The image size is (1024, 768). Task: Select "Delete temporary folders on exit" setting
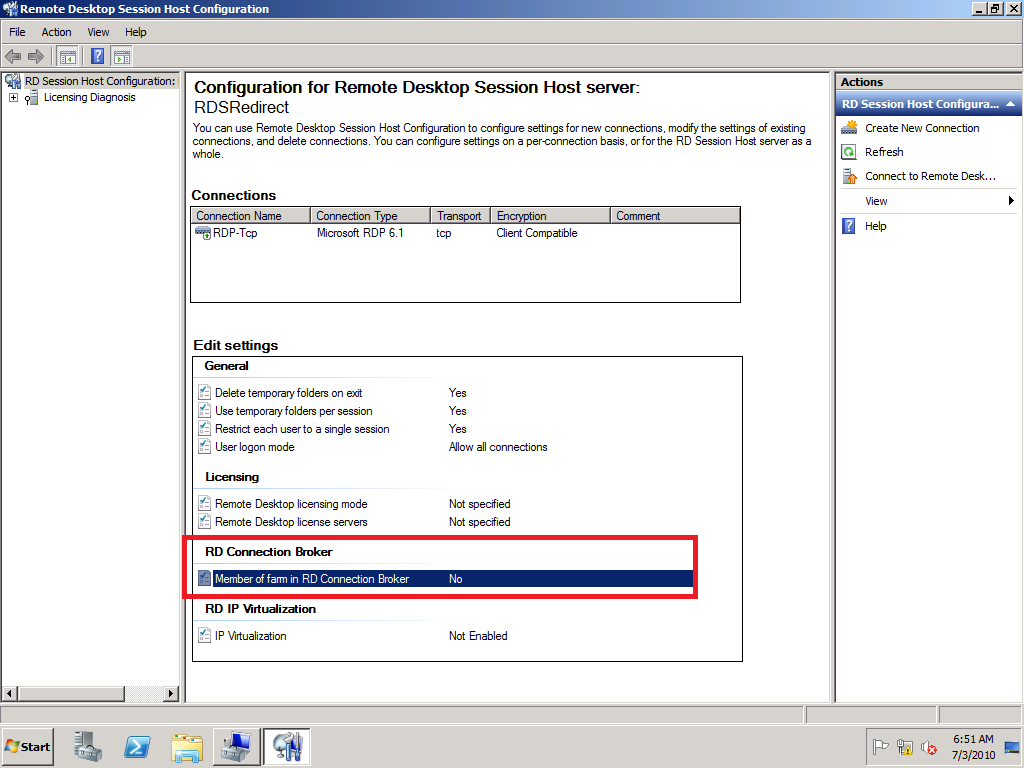pyautogui.click(x=289, y=392)
